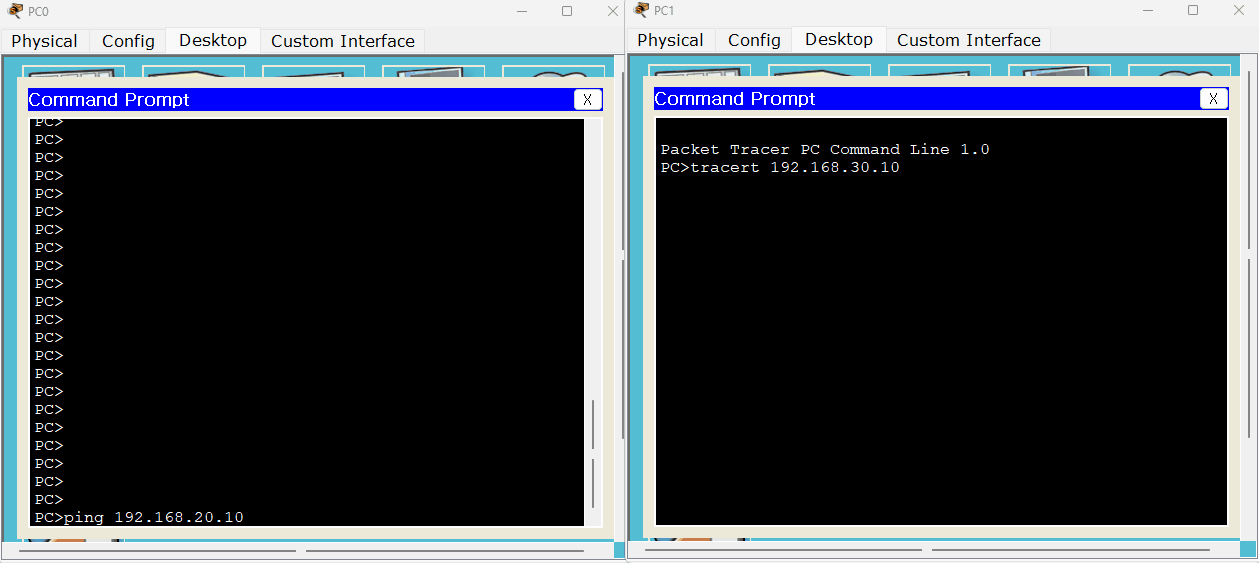Maximize the PC0 window
Viewport: 1259px width, 563px height.
pyautogui.click(x=567, y=11)
